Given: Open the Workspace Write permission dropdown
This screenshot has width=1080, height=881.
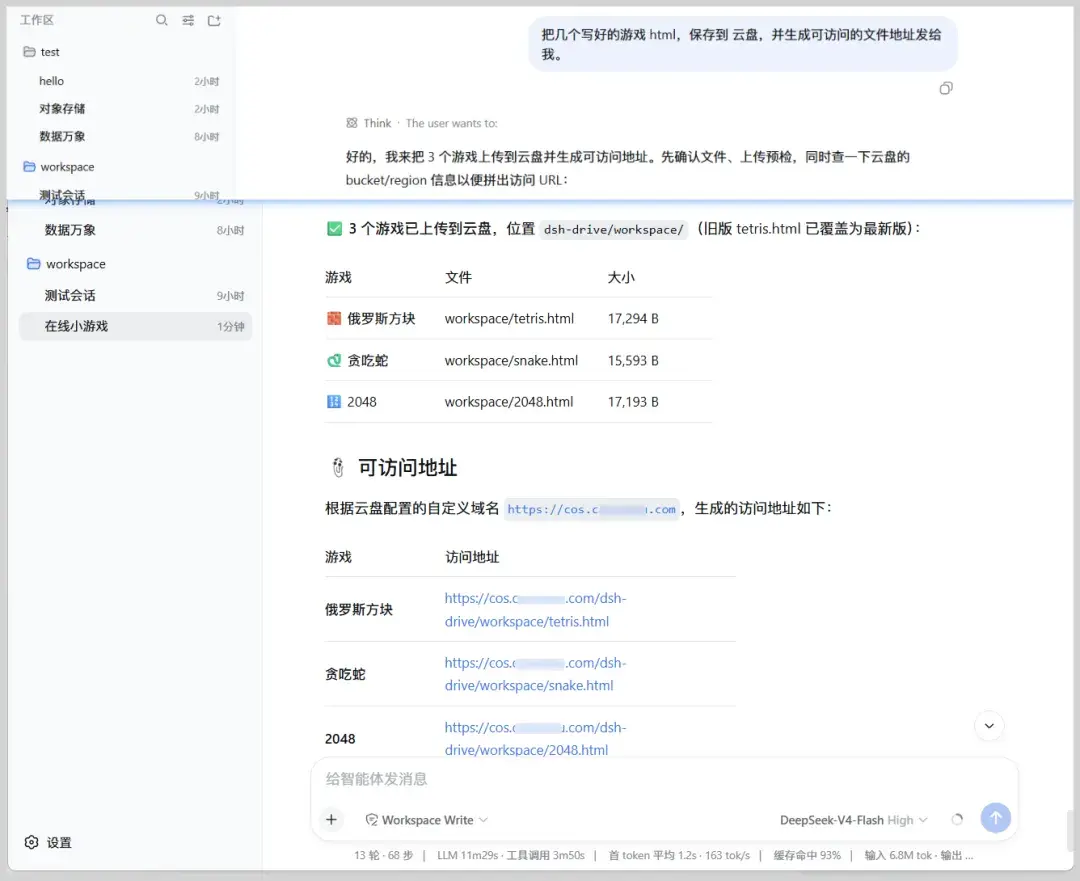Looking at the screenshot, I should click(426, 820).
